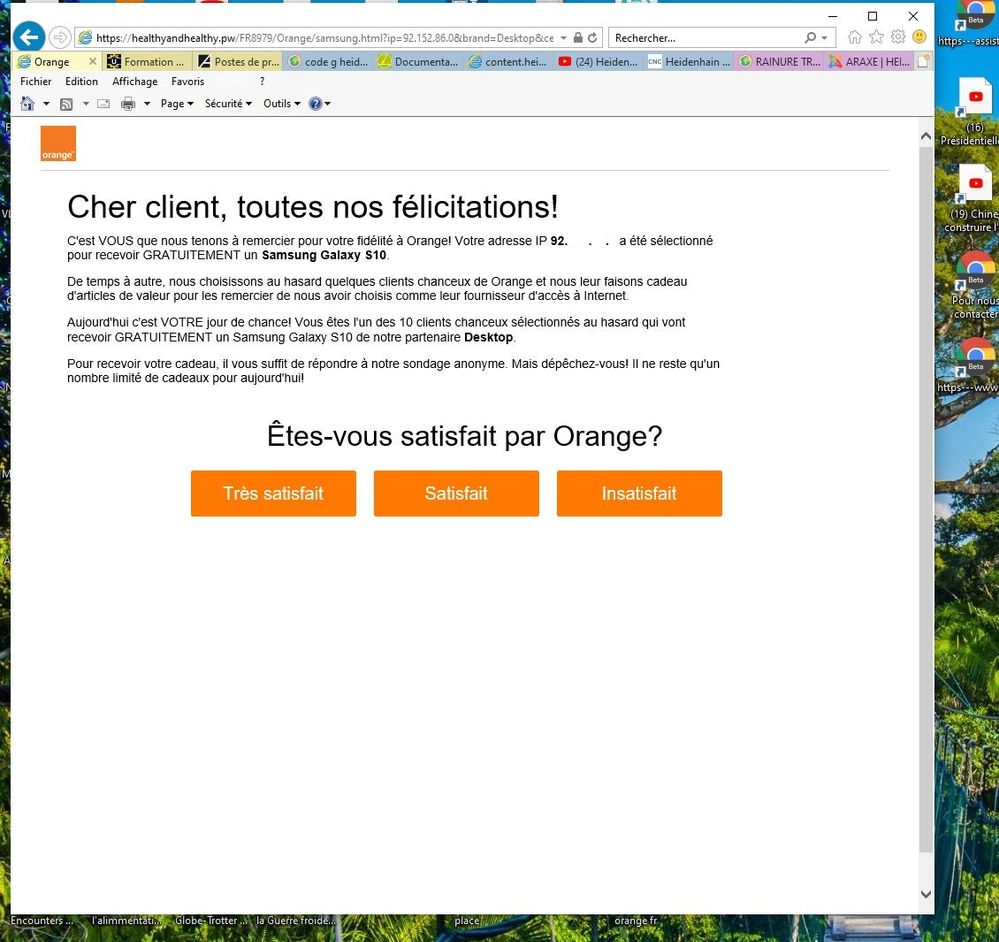Click the vertical scrollbar down arrow
Screen dimensions: 999x942
coord(924,893)
